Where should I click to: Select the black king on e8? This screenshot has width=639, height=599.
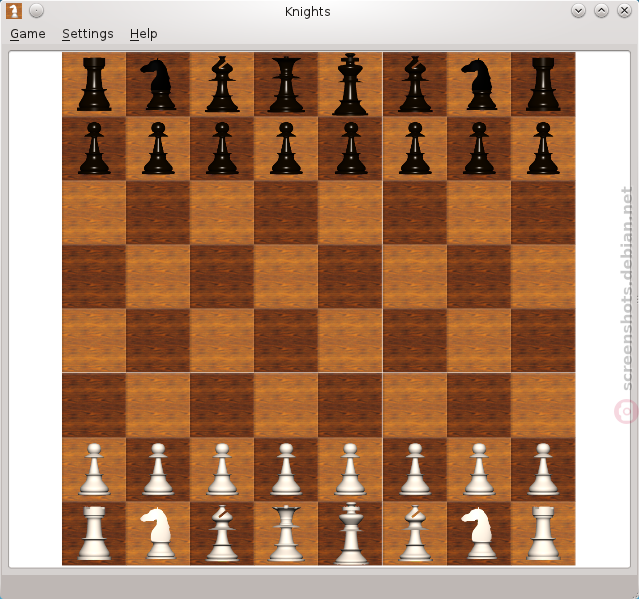(x=350, y=84)
